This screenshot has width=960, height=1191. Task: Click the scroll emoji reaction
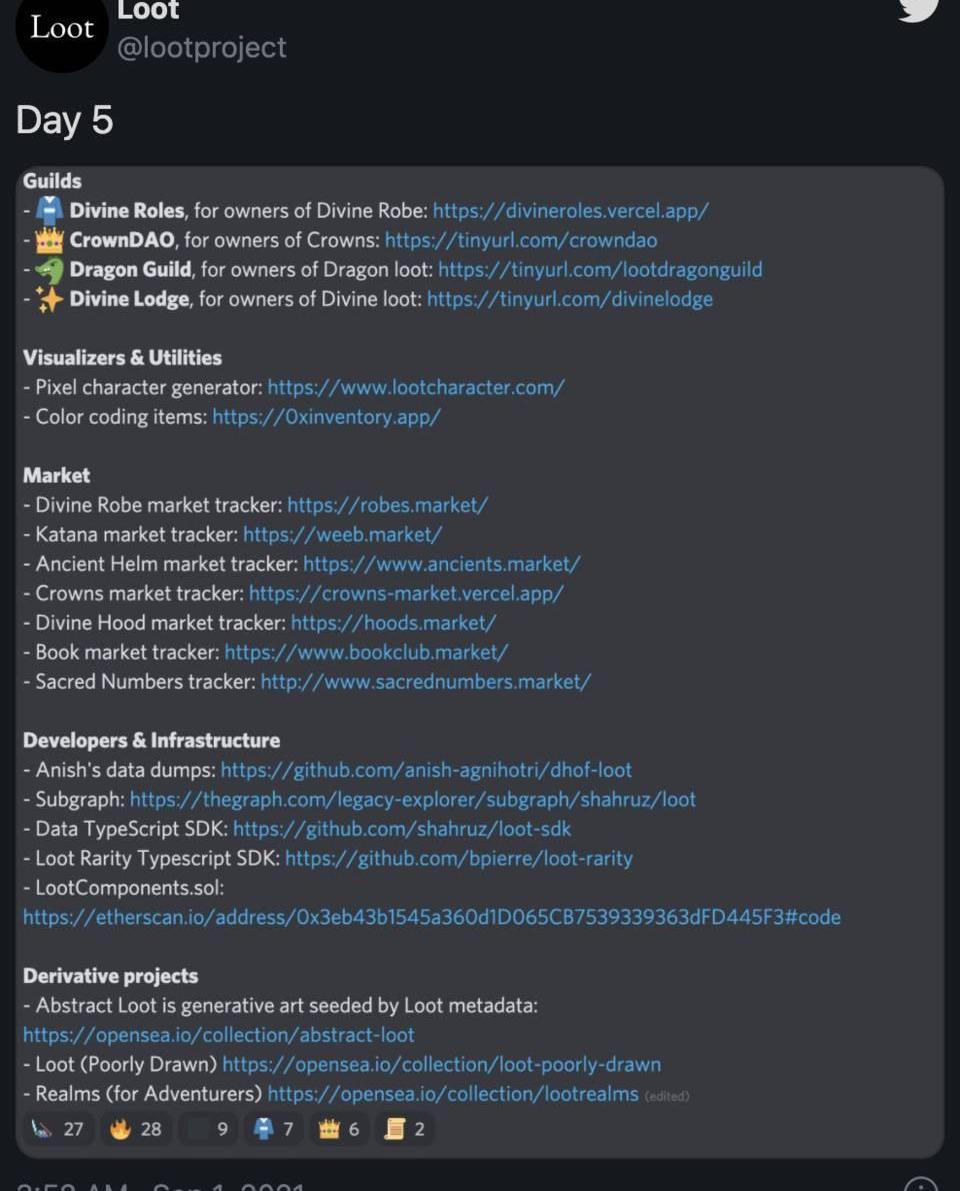(405, 1129)
